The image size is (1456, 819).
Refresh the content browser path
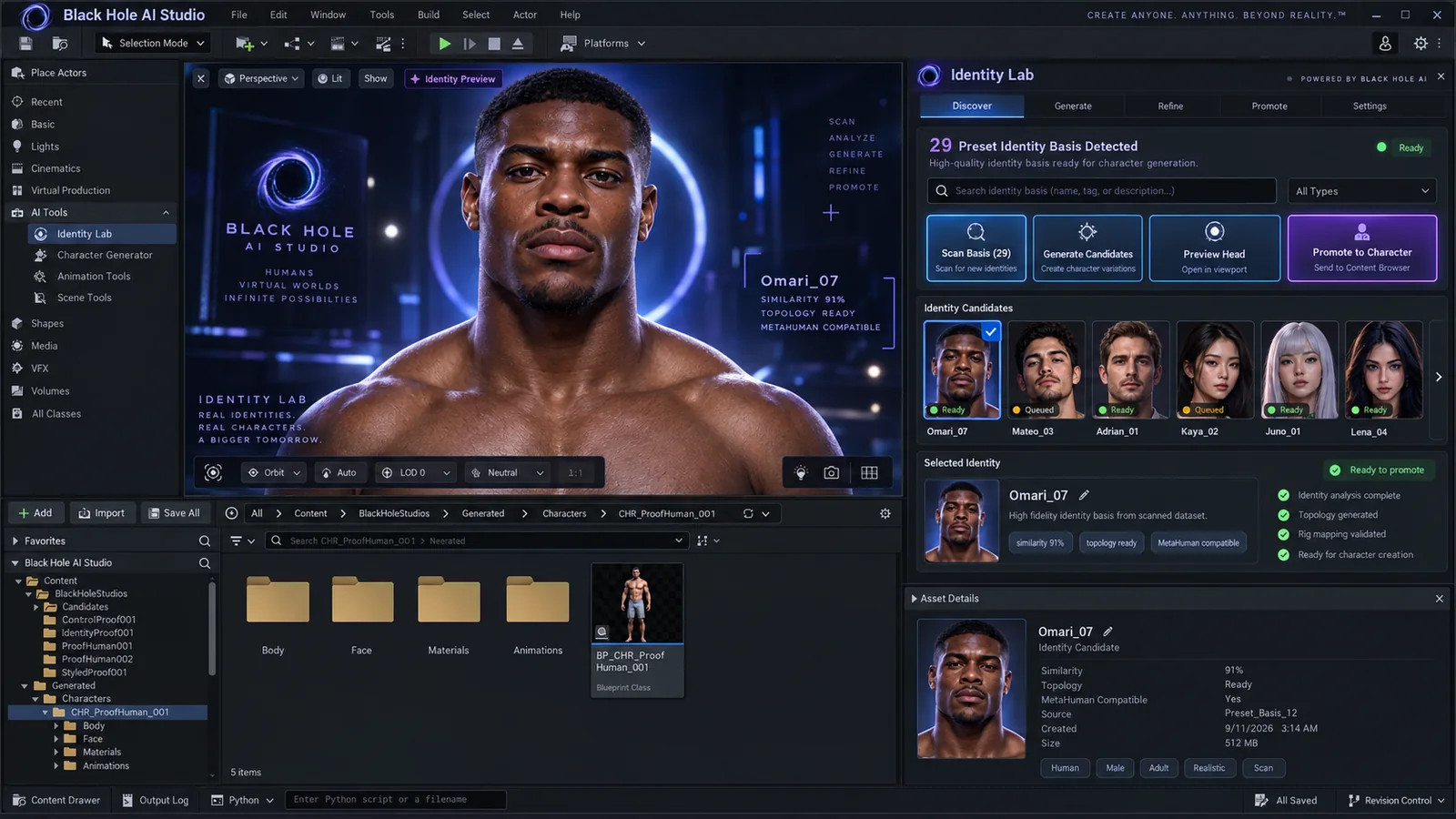point(748,513)
